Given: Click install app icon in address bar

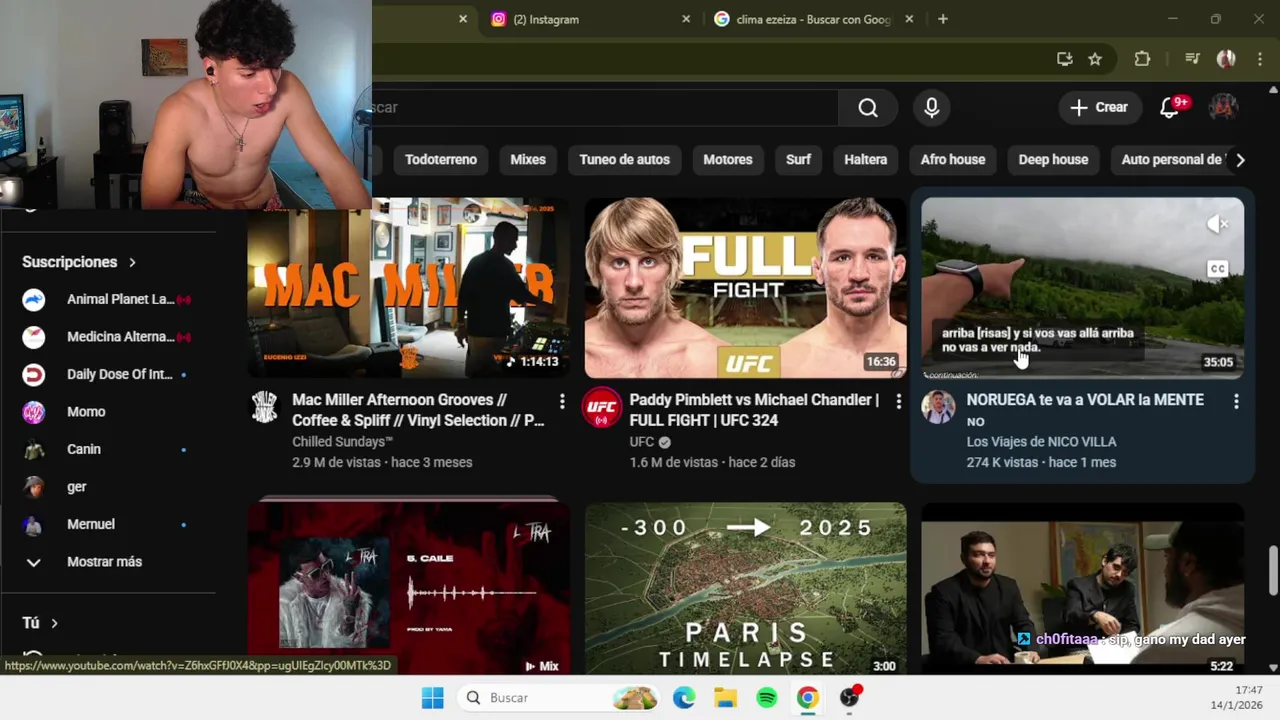Looking at the screenshot, I should (1065, 59).
